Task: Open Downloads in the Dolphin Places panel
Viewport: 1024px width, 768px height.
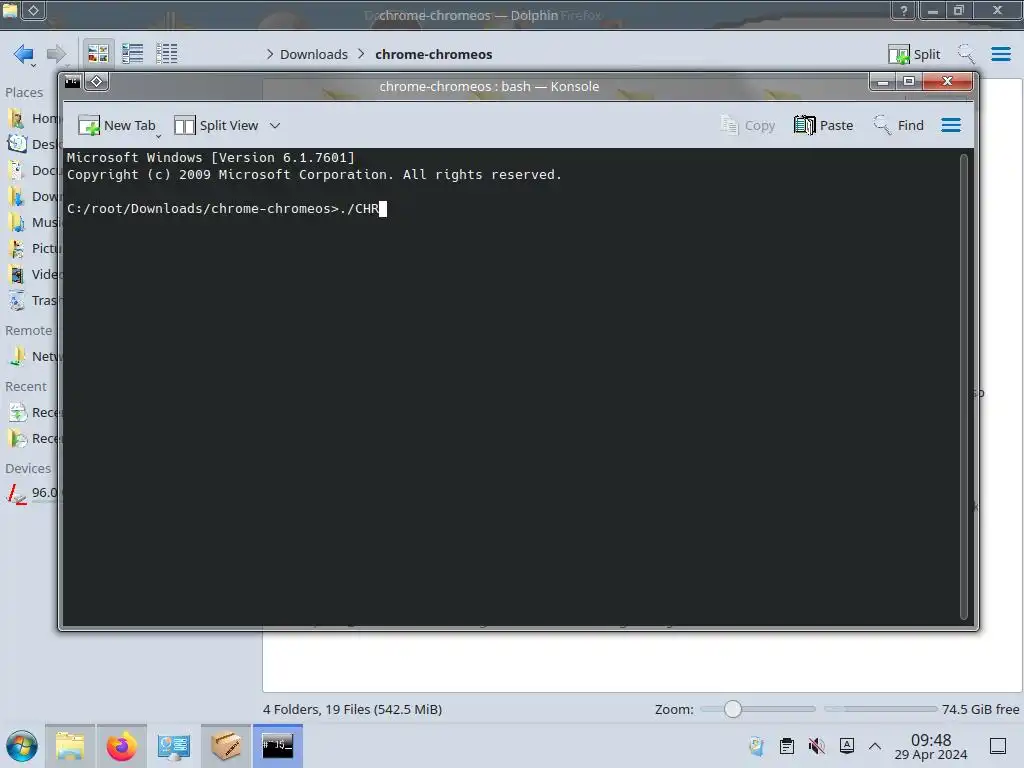Action: click(33, 197)
